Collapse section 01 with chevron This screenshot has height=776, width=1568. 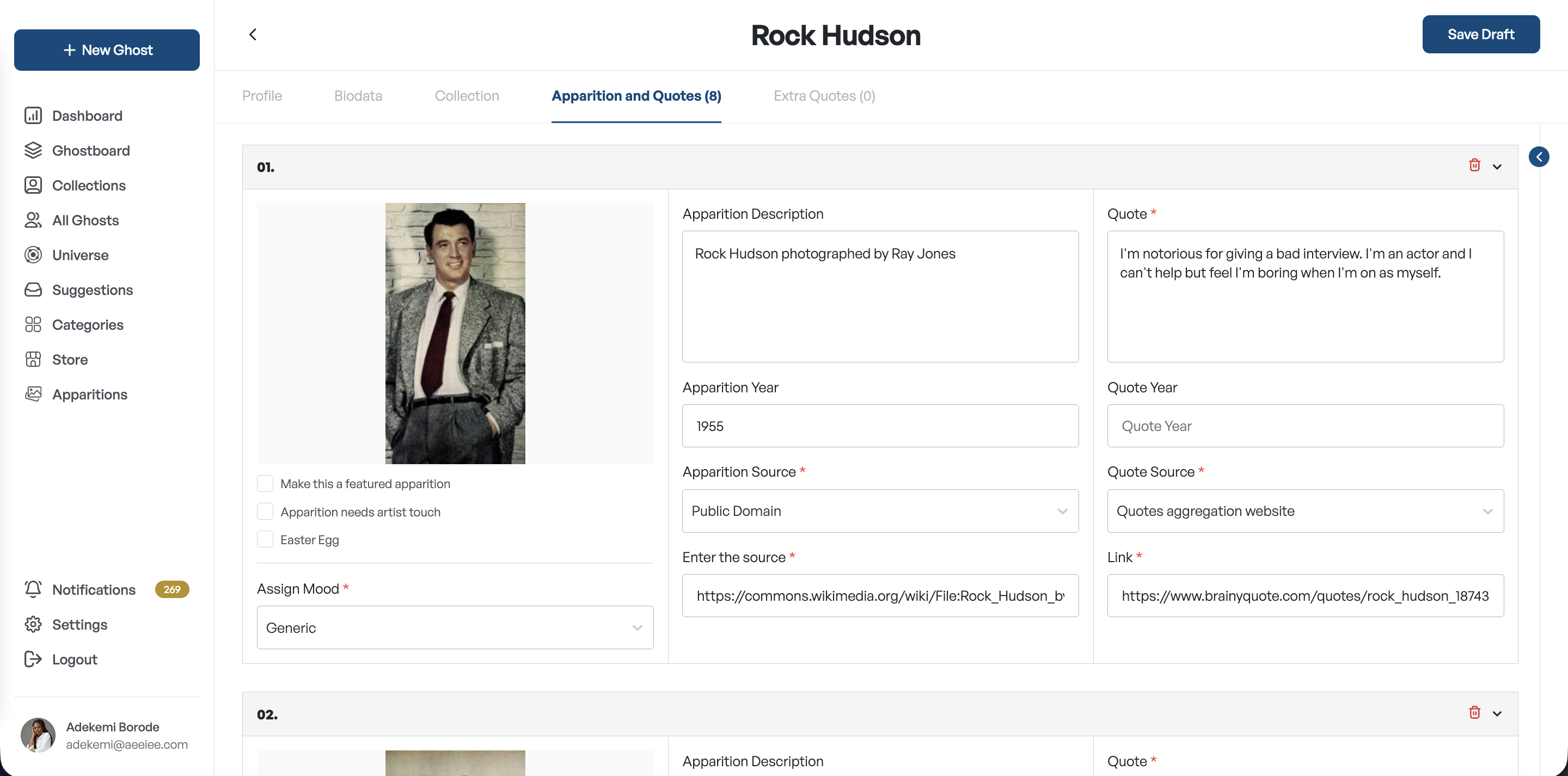coord(1497,167)
